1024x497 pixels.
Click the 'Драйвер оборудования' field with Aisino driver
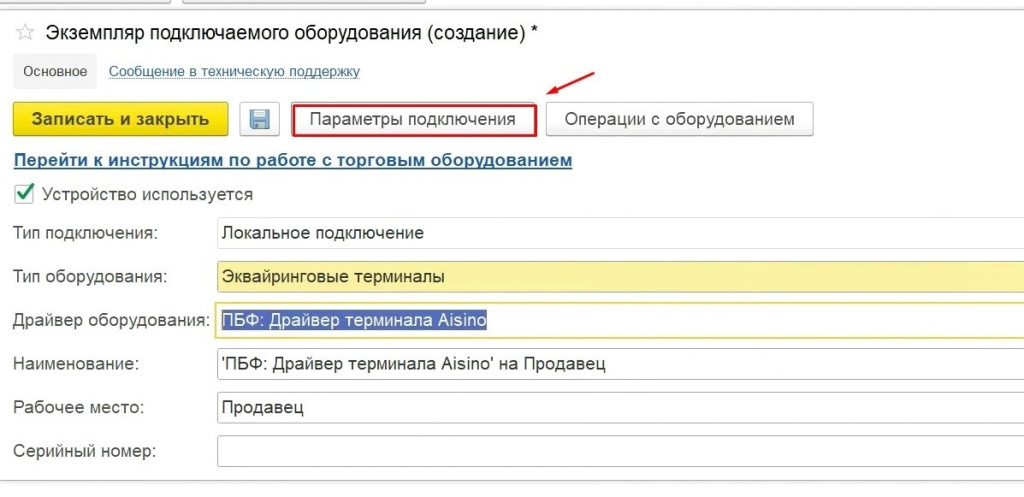[618, 321]
